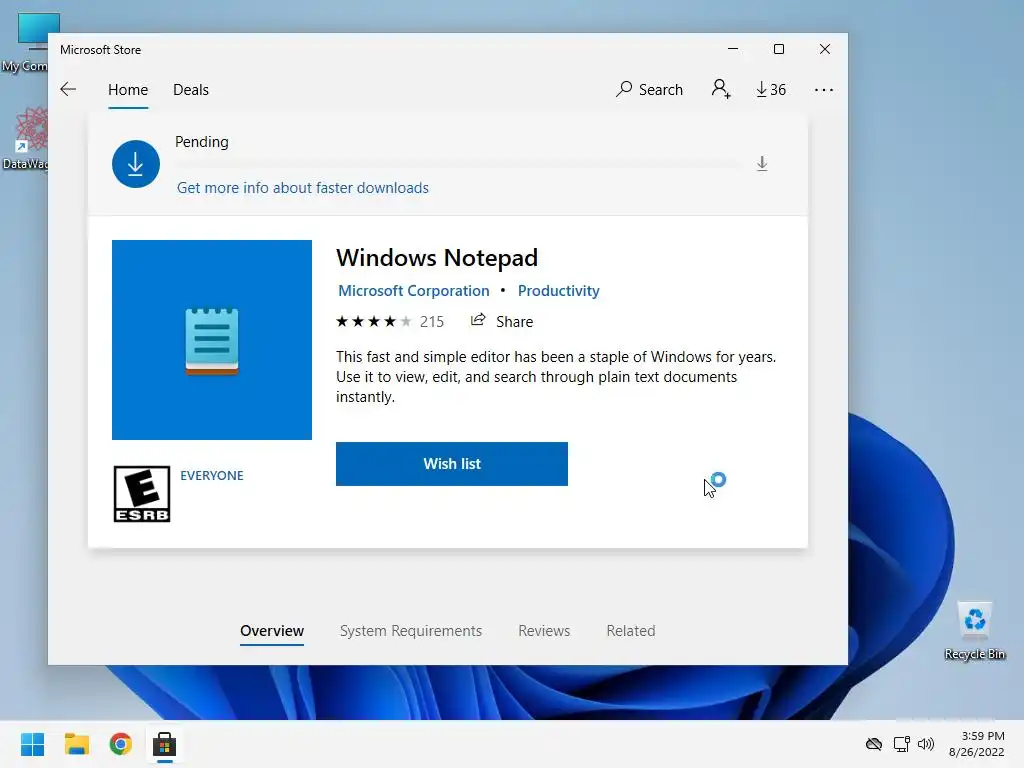Click the Notepad description paragraph

(556, 377)
